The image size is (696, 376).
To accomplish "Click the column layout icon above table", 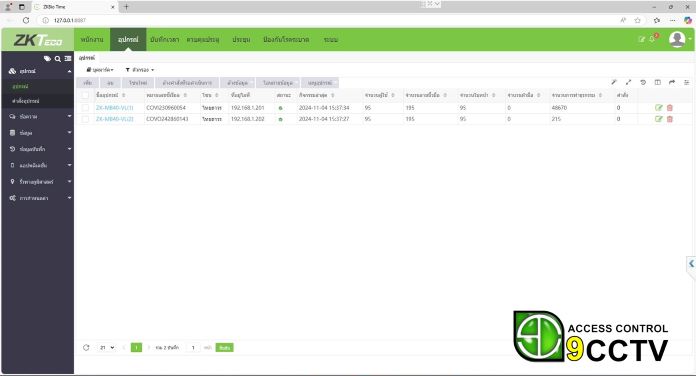I will (658, 83).
